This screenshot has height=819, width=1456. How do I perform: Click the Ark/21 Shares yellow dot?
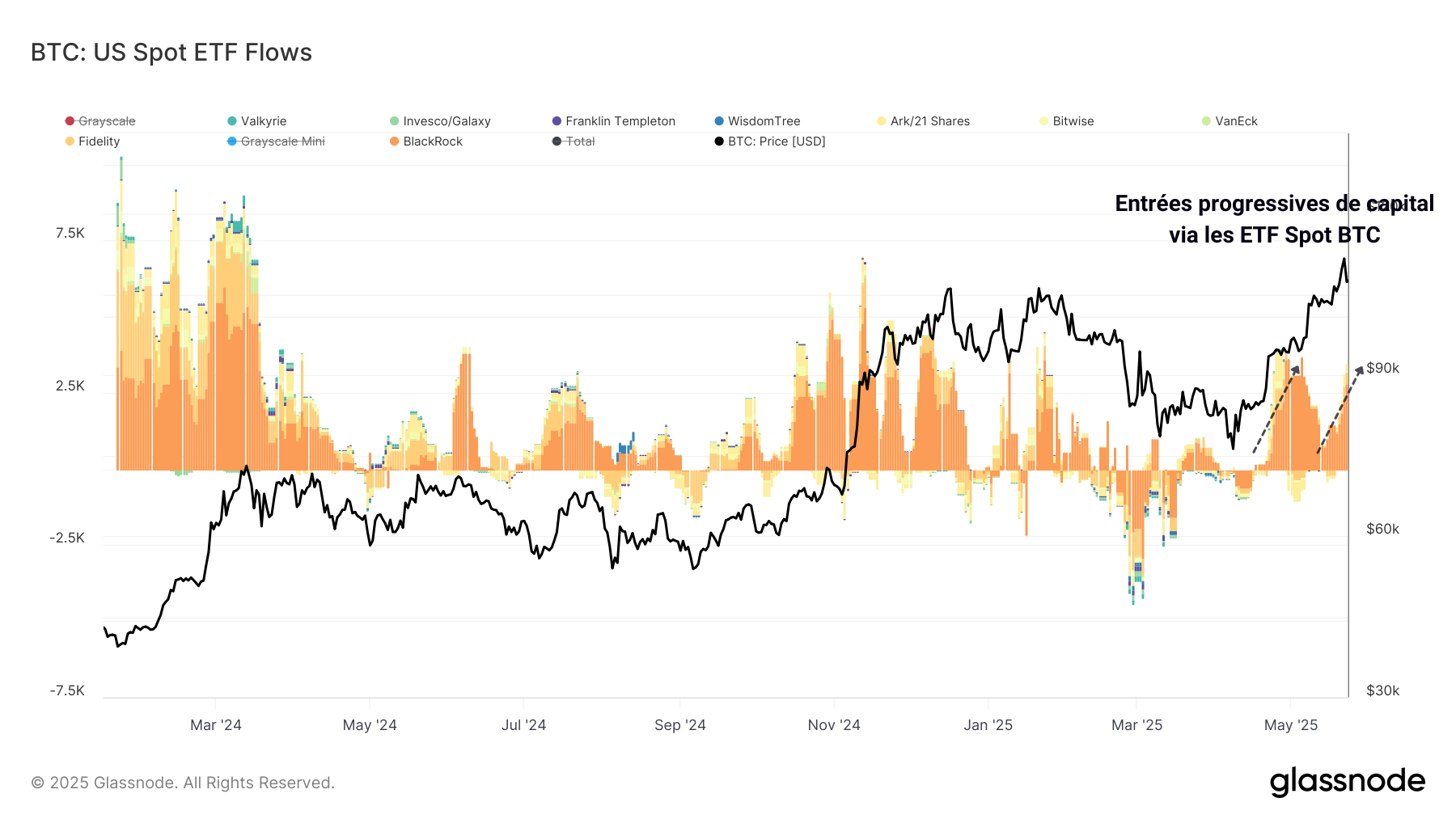coord(880,120)
